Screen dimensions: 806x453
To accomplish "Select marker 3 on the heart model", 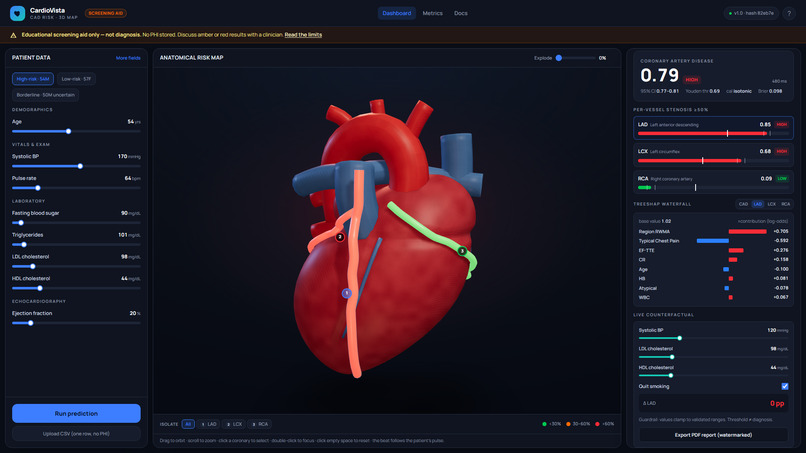I will (x=462, y=251).
